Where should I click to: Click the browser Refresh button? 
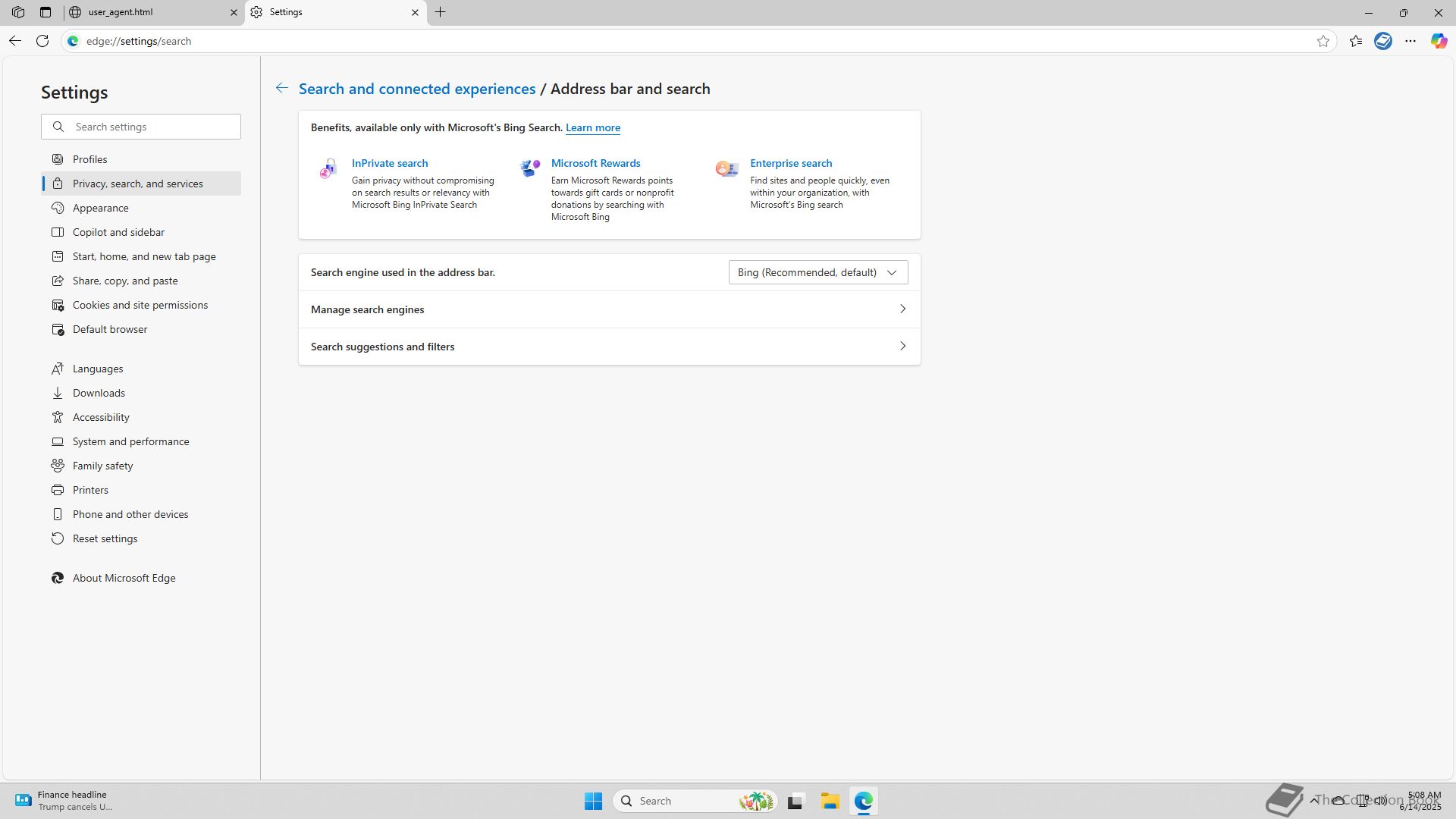pos(42,41)
